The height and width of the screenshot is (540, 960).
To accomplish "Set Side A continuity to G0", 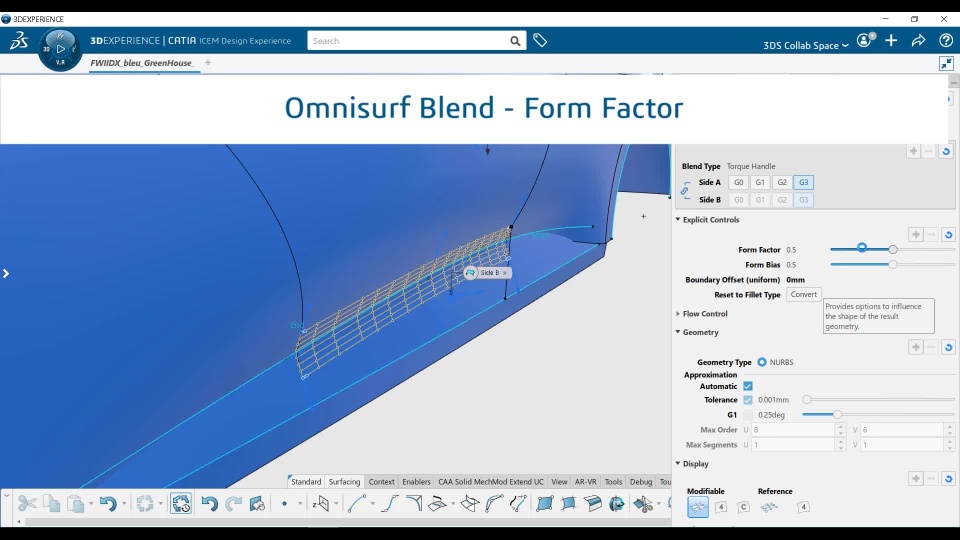I will [x=738, y=182].
